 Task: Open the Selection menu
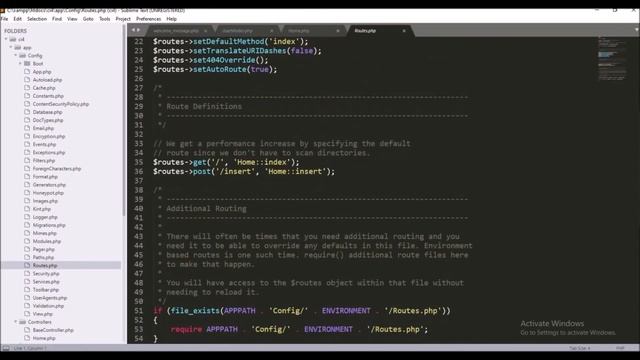[37, 19]
